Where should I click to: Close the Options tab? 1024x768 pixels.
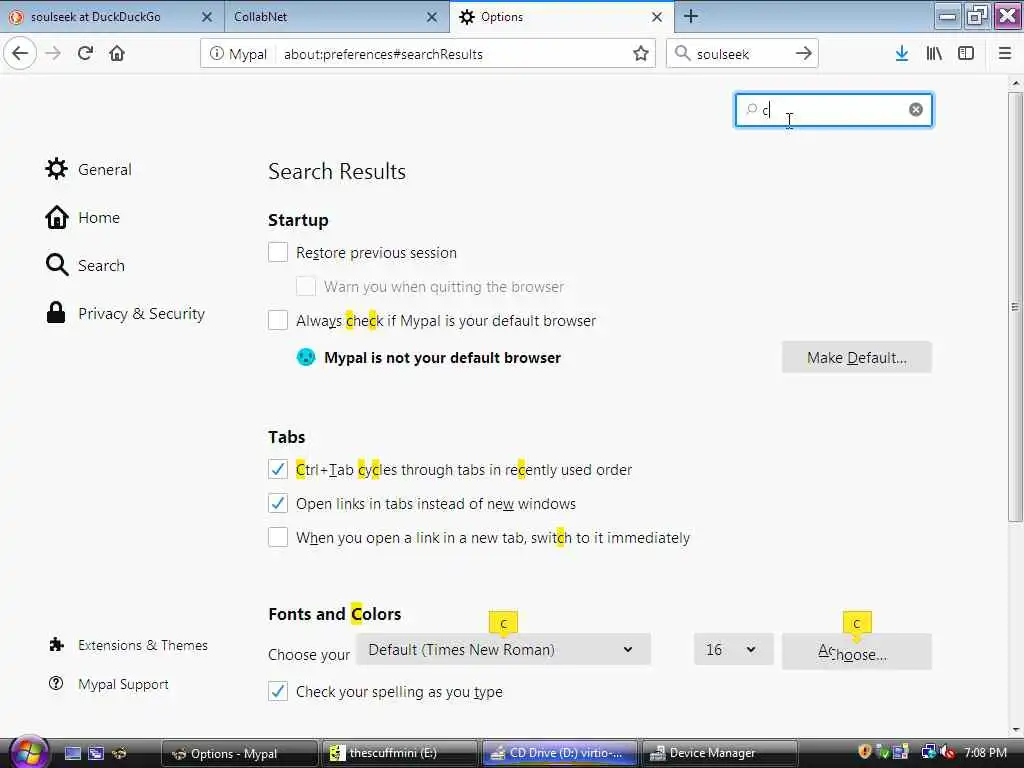pyautogui.click(x=657, y=17)
